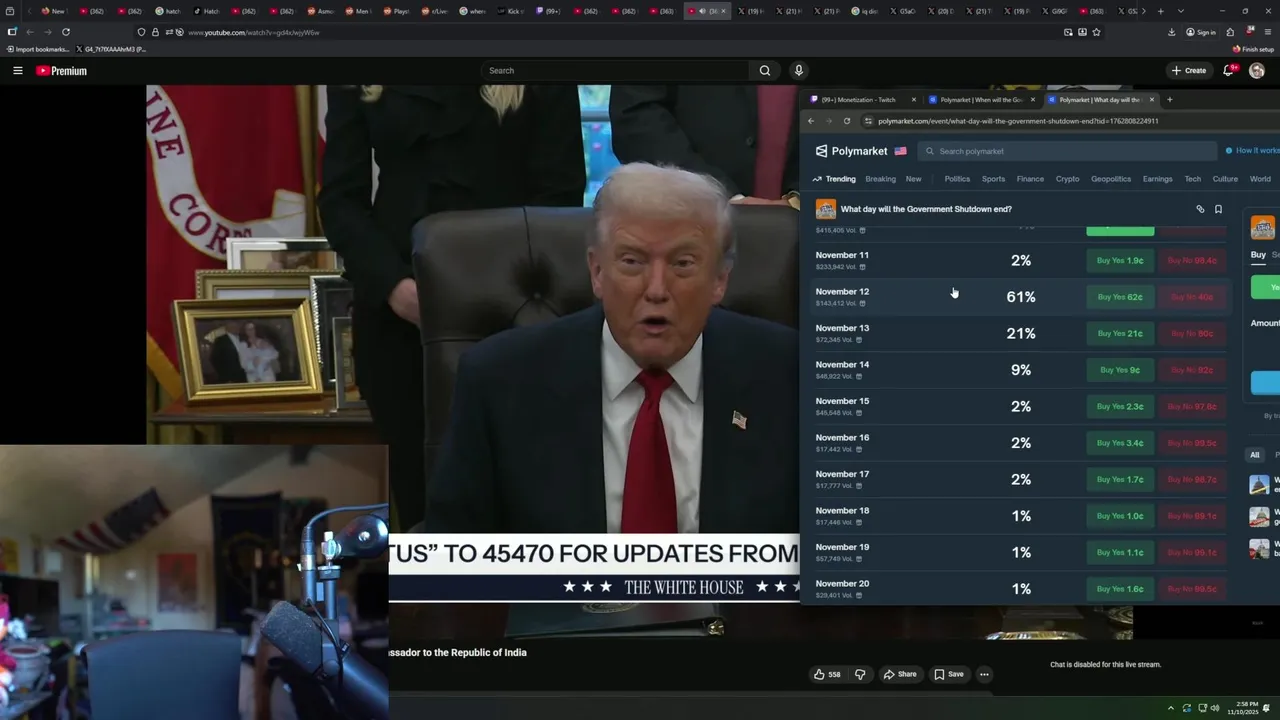This screenshot has height=720, width=1280.
Task: Click YouTube search input field
Action: coord(615,71)
